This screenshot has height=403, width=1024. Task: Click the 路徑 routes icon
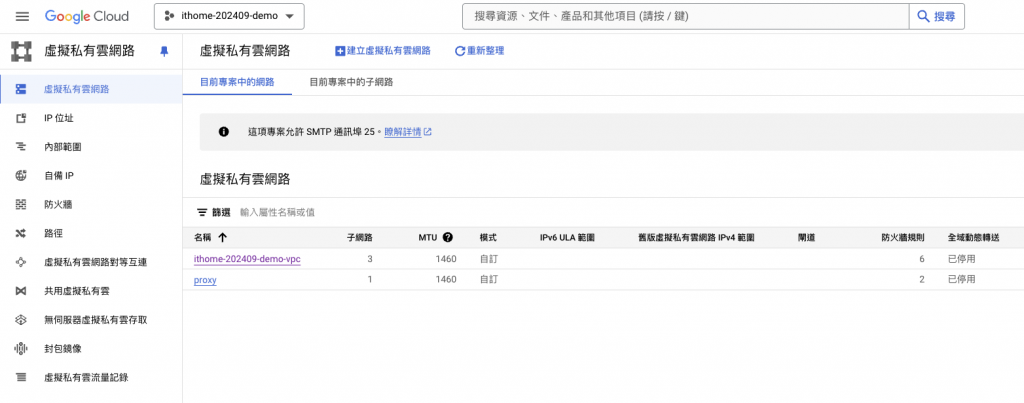tap(21, 233)
